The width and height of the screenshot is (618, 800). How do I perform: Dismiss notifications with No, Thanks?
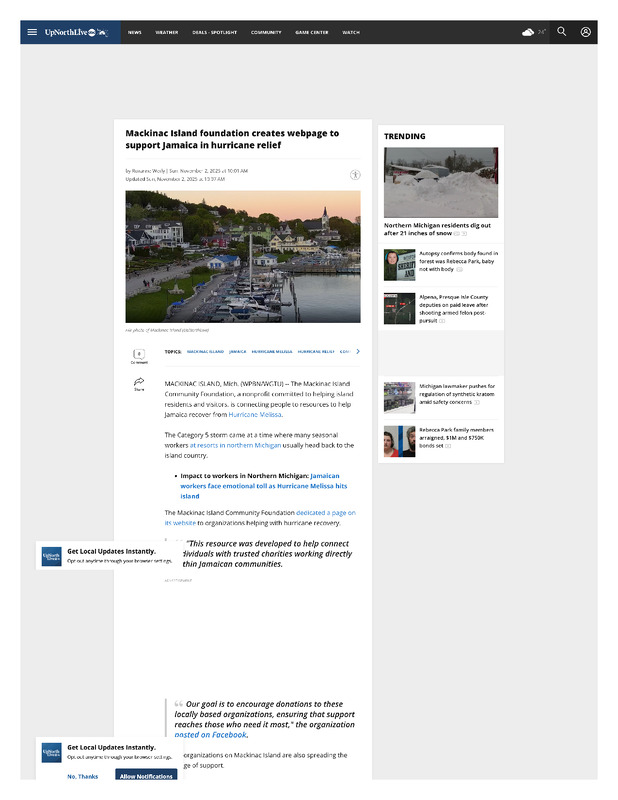pos(83,776)
